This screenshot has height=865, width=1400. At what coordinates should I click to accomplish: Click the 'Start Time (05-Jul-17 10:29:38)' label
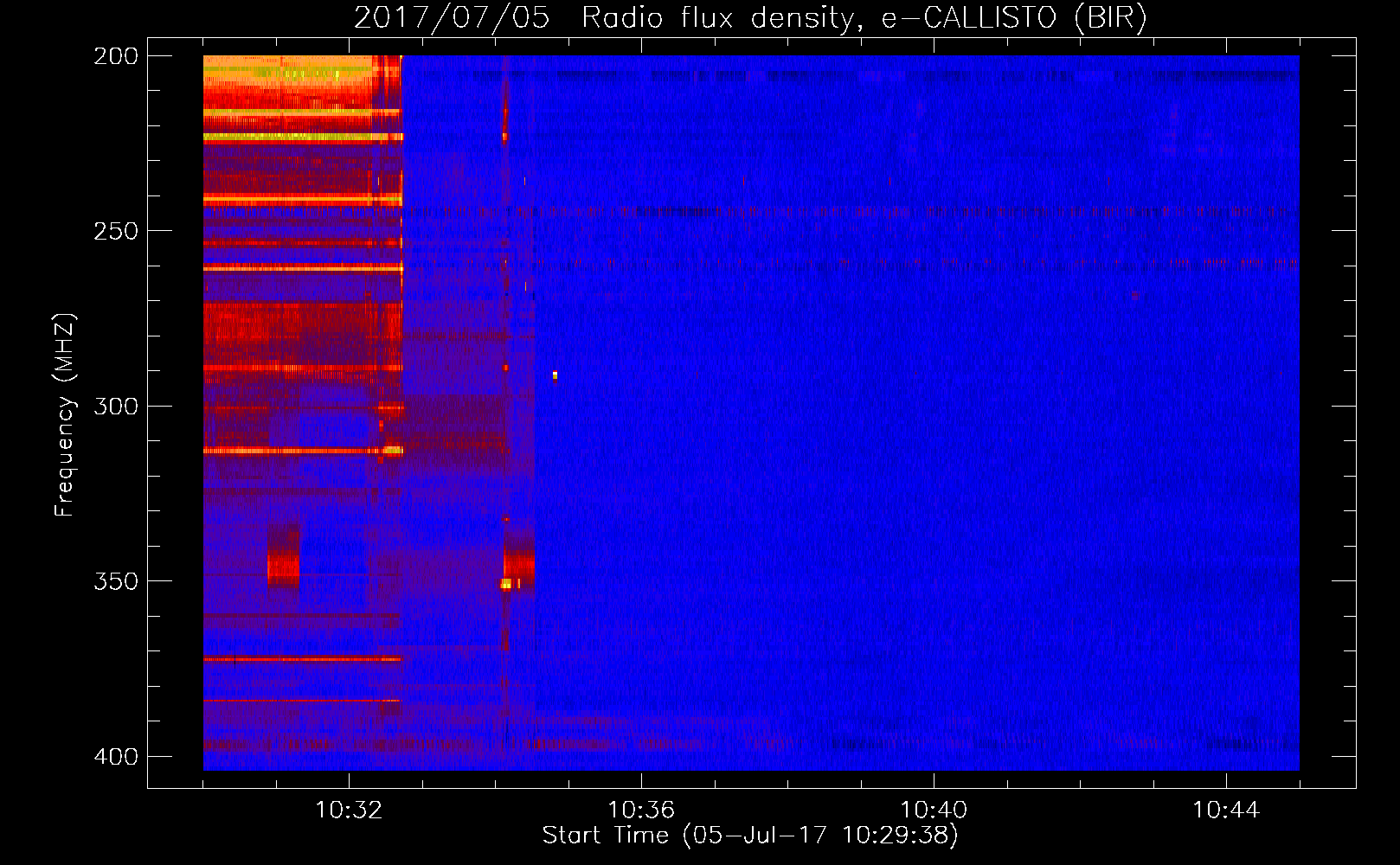[750, 836]
